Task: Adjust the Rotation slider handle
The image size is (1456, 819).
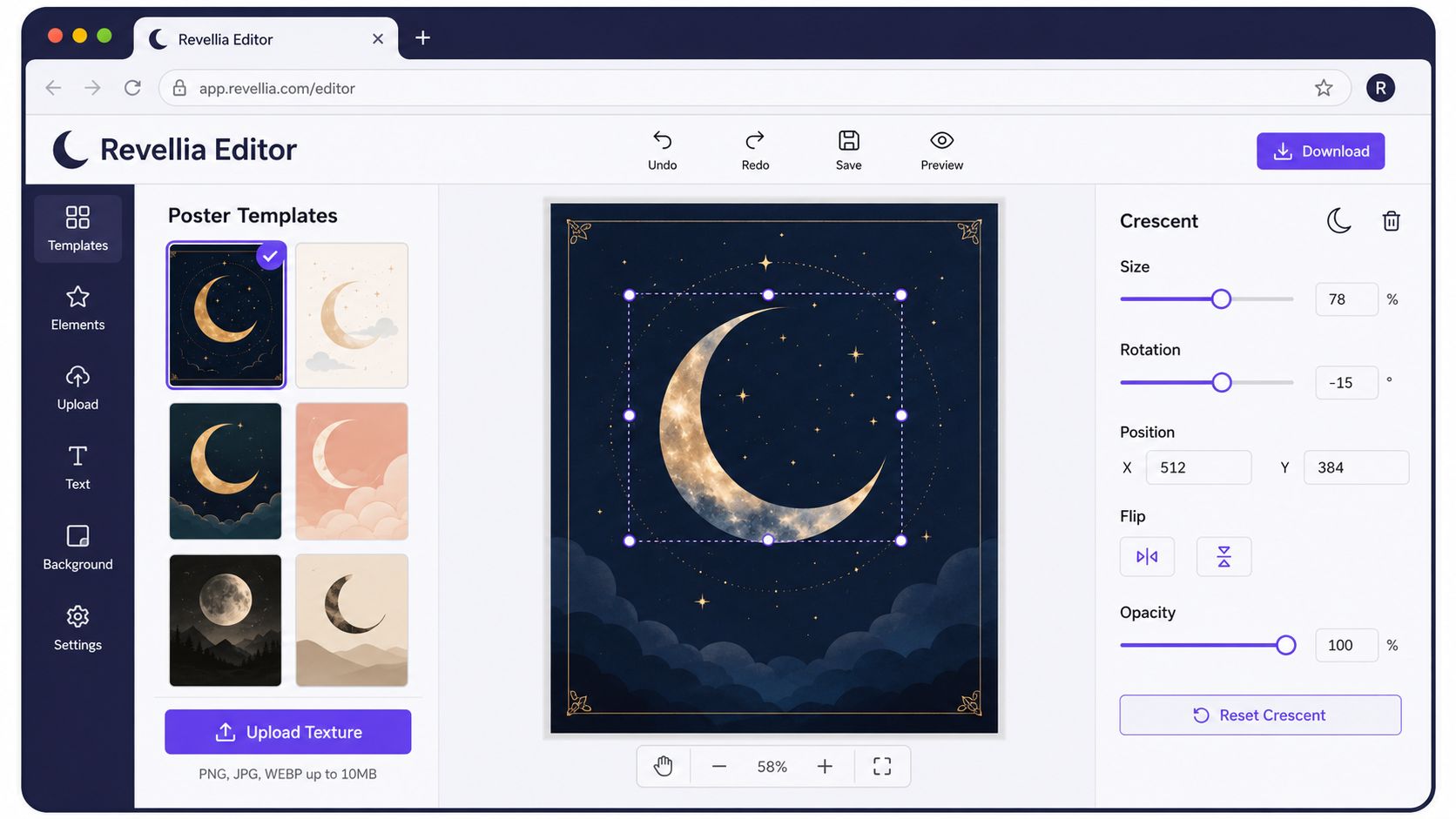Action: click(x=1222, y=382)
